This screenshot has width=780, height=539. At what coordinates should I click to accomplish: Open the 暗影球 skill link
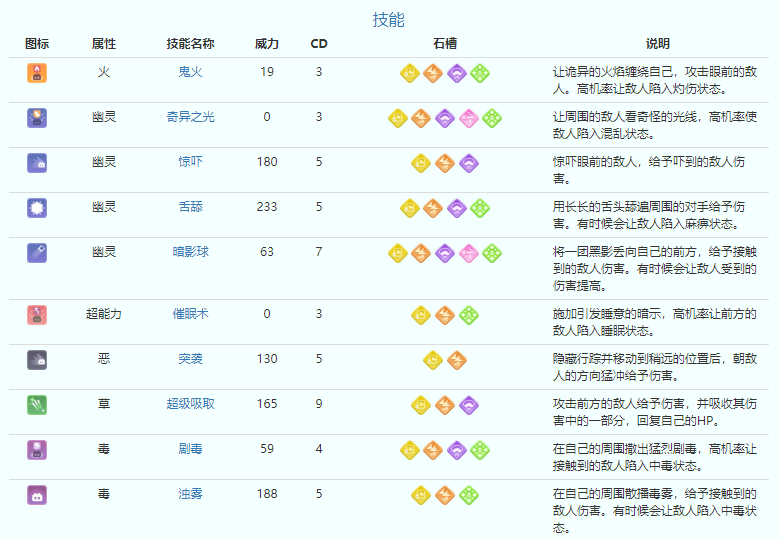click(190, 252)
